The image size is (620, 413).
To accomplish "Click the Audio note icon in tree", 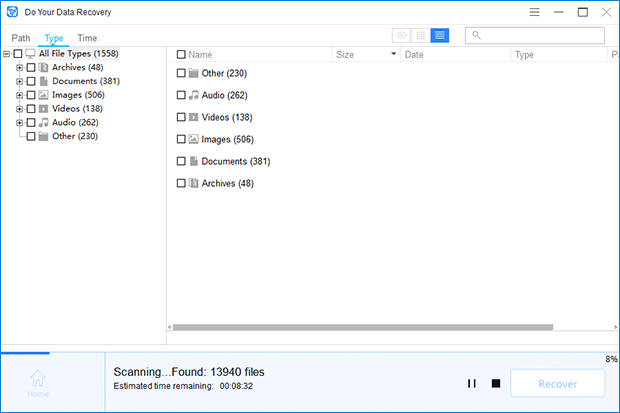I will [43, 123].
